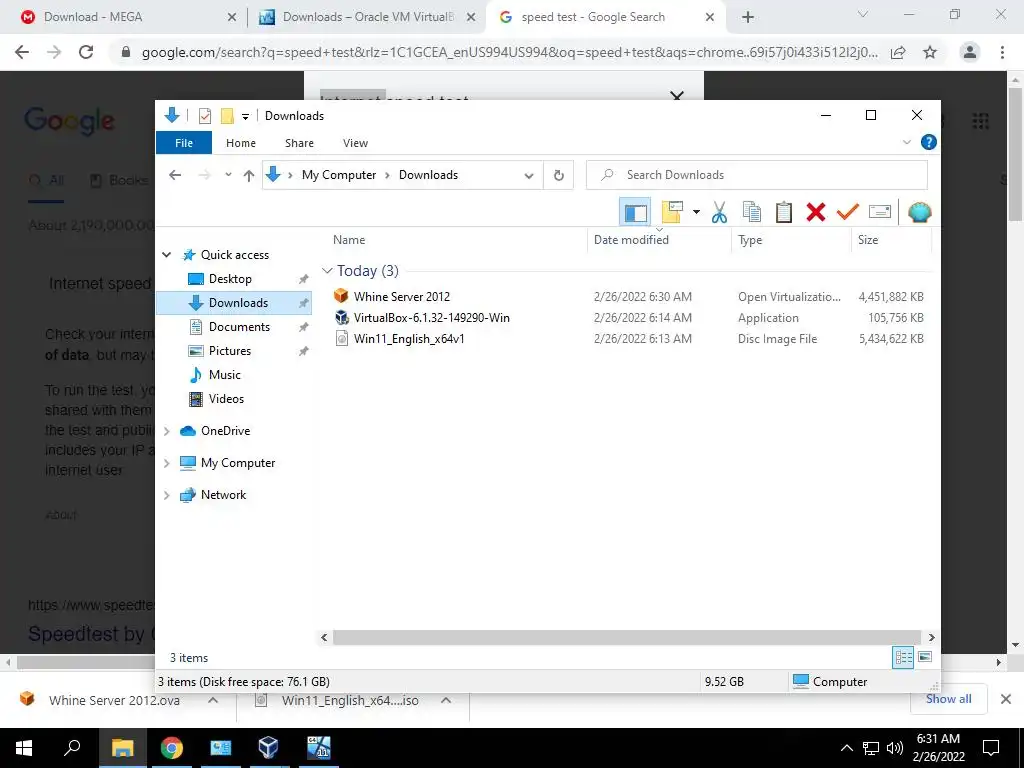
Task: Toggle the navigation pane toolbar icon
Action: pyautogui.click(x=635, y=212)
